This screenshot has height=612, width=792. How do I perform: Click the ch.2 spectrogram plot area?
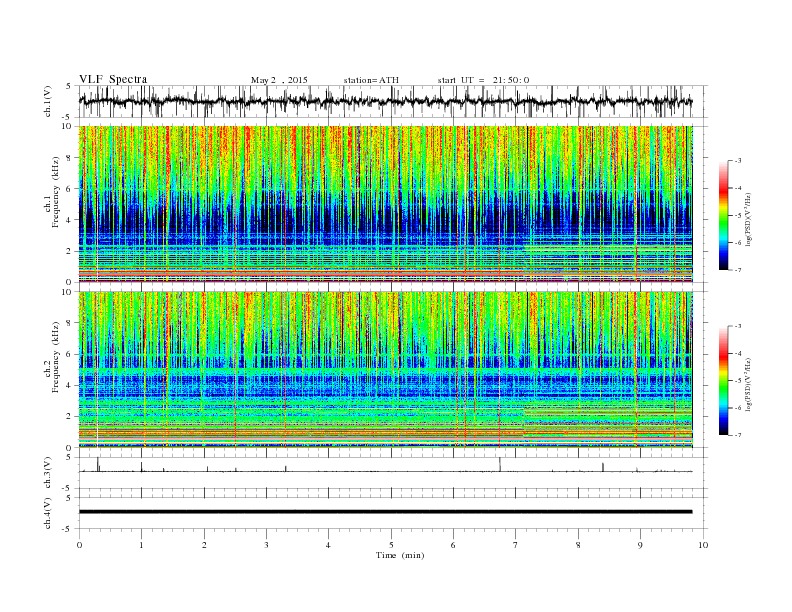[385, 370]
